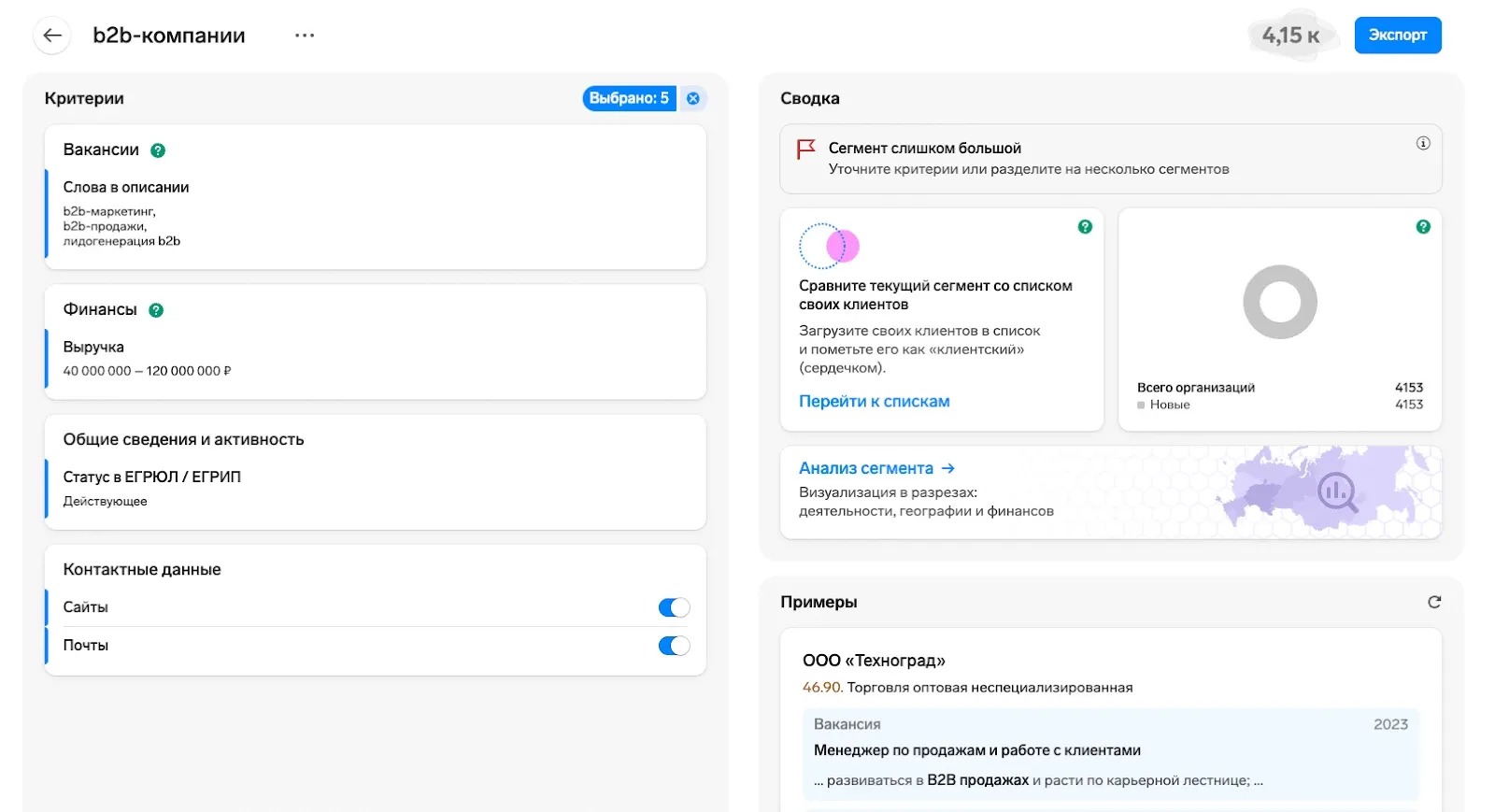Click the map analysis magnifier icon

pos(1337,491)
